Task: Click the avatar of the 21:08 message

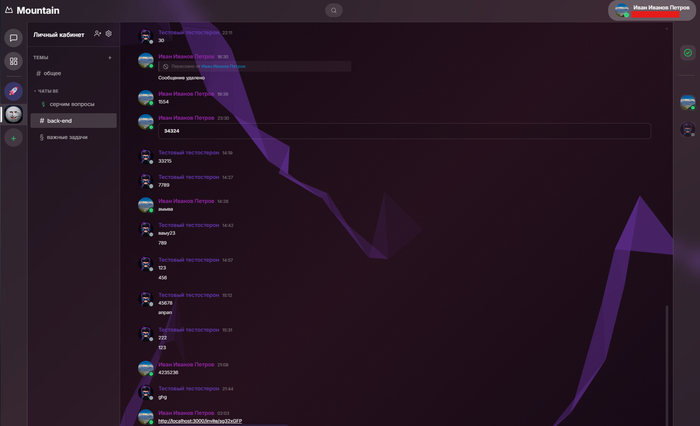Action: pyautogui.click(x=146, y=368)
